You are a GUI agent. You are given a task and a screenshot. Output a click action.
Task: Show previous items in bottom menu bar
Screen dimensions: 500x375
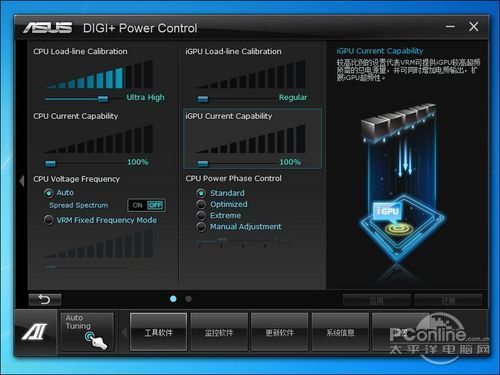[x=125, y=332]
